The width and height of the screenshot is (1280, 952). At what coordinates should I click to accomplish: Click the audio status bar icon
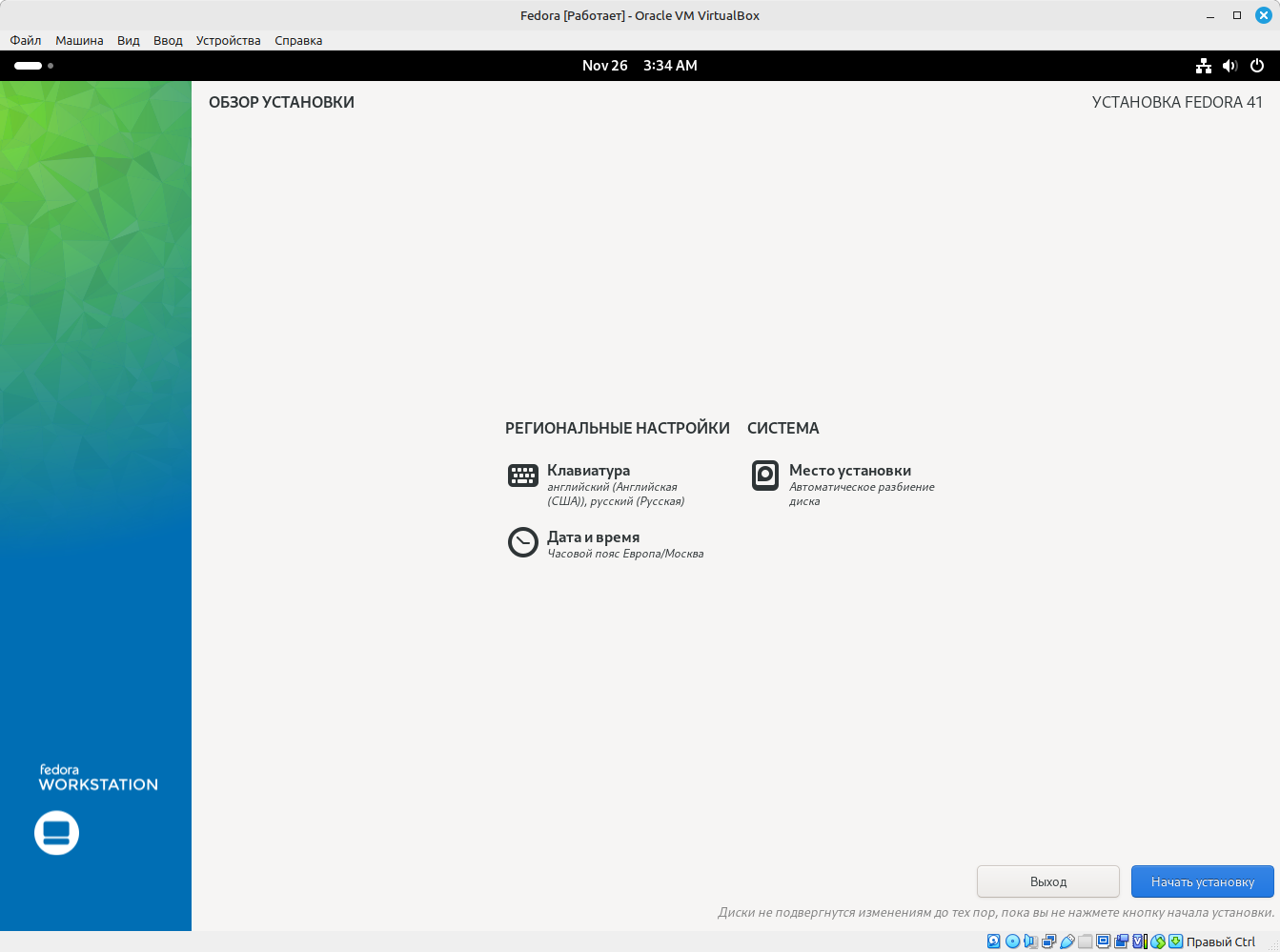(x=1030, y=942)
